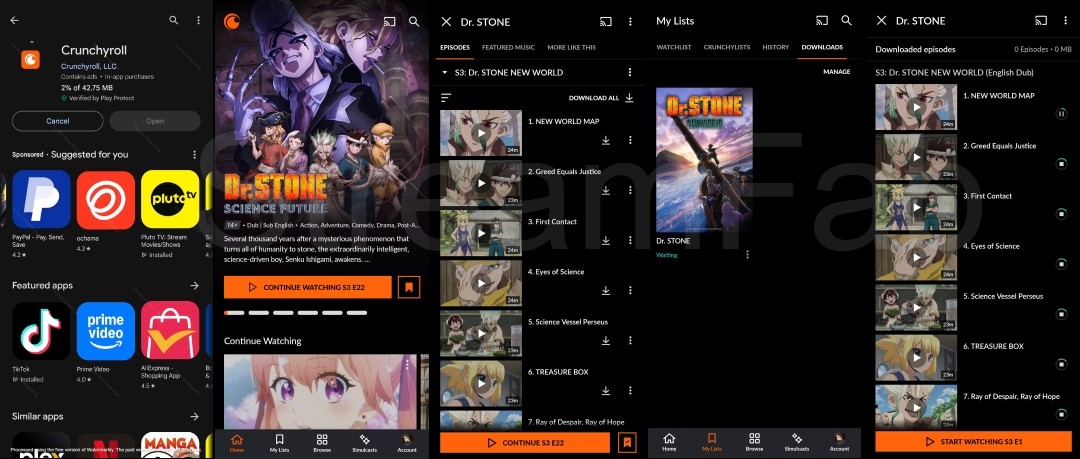Open Account in My Lists screen bottom navigation
The image size is (1080, 459).
839,442
